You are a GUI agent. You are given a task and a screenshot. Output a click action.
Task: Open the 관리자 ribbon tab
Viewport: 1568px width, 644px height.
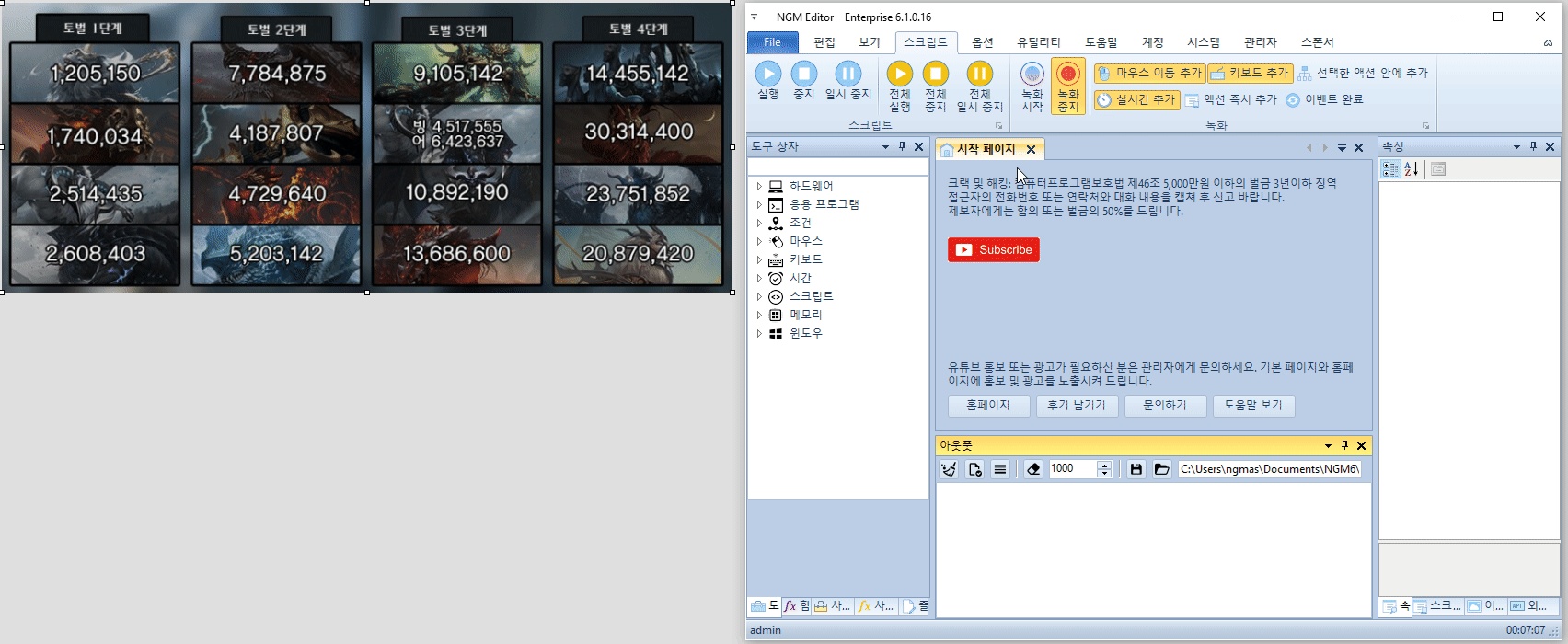click(1261, 42)
